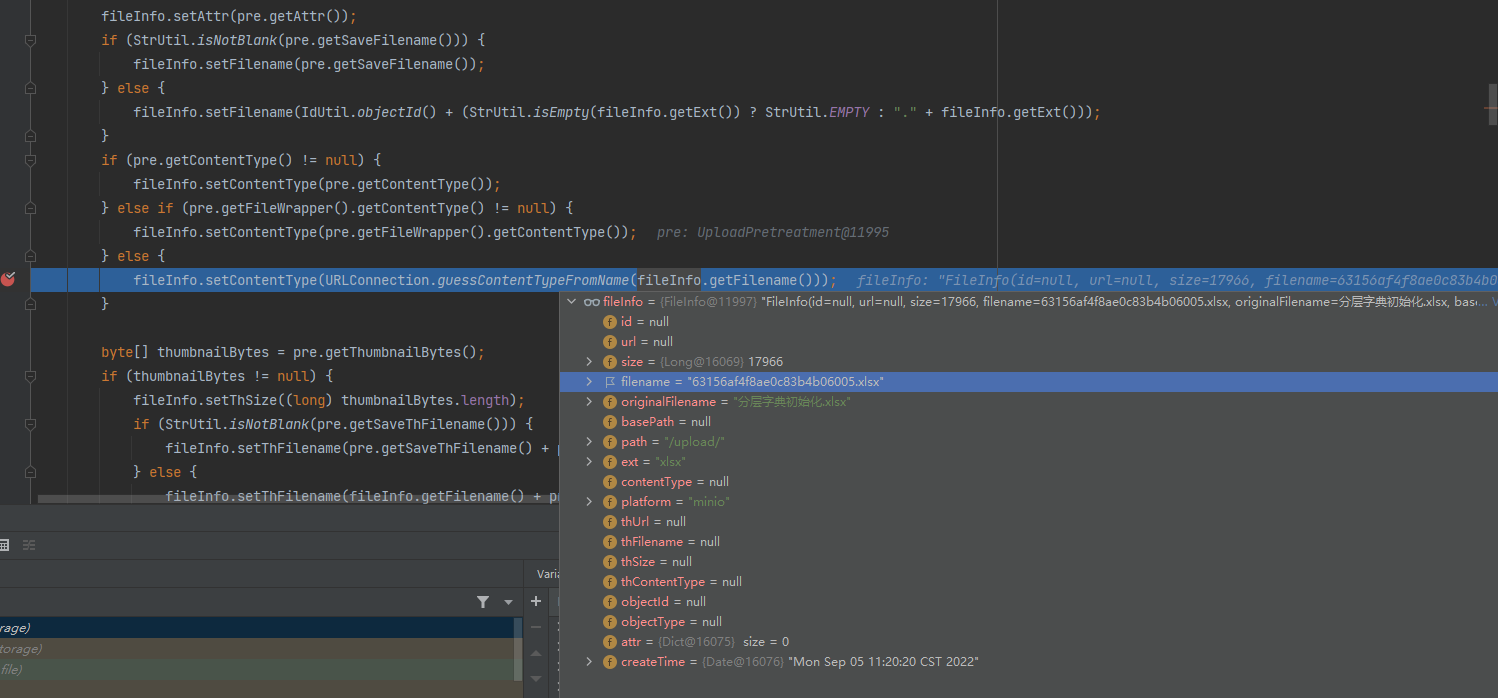Expand the filename field node
This screenshot has width=1498, height=698.
click(x=590, y=381)
